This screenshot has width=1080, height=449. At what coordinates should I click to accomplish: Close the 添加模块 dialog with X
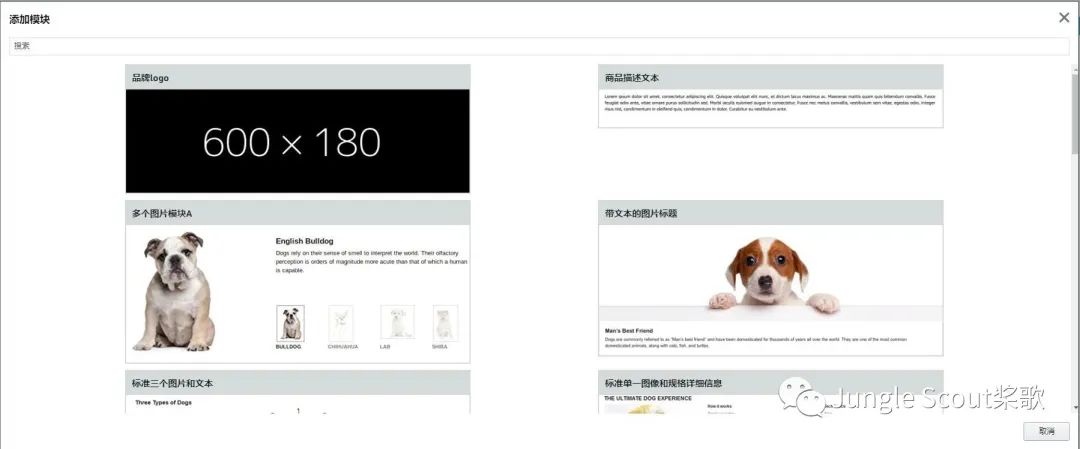1064,18
